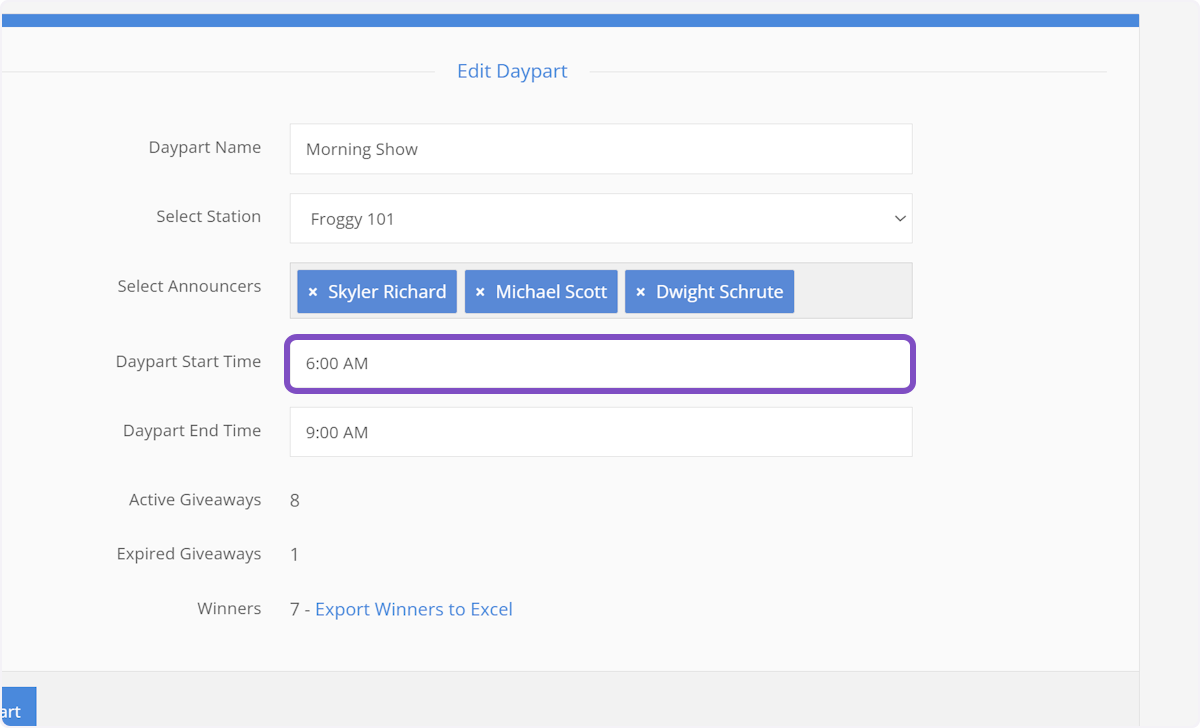The image size is (1200, 728).
Task: Focus the Daypart Name field
Action: click(x=600, y=149)
